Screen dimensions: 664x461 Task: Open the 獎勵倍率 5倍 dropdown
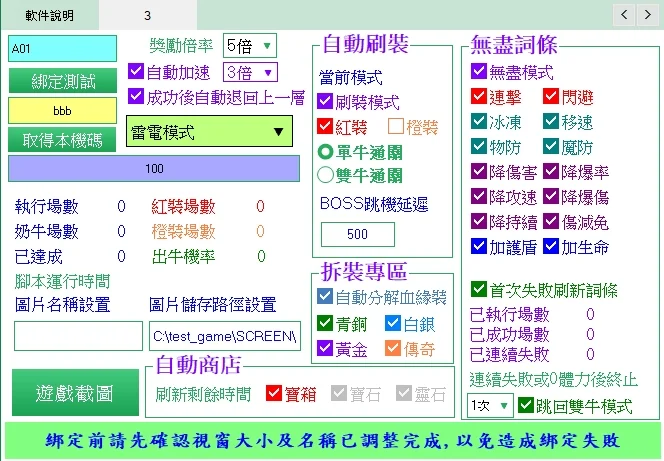249,46
